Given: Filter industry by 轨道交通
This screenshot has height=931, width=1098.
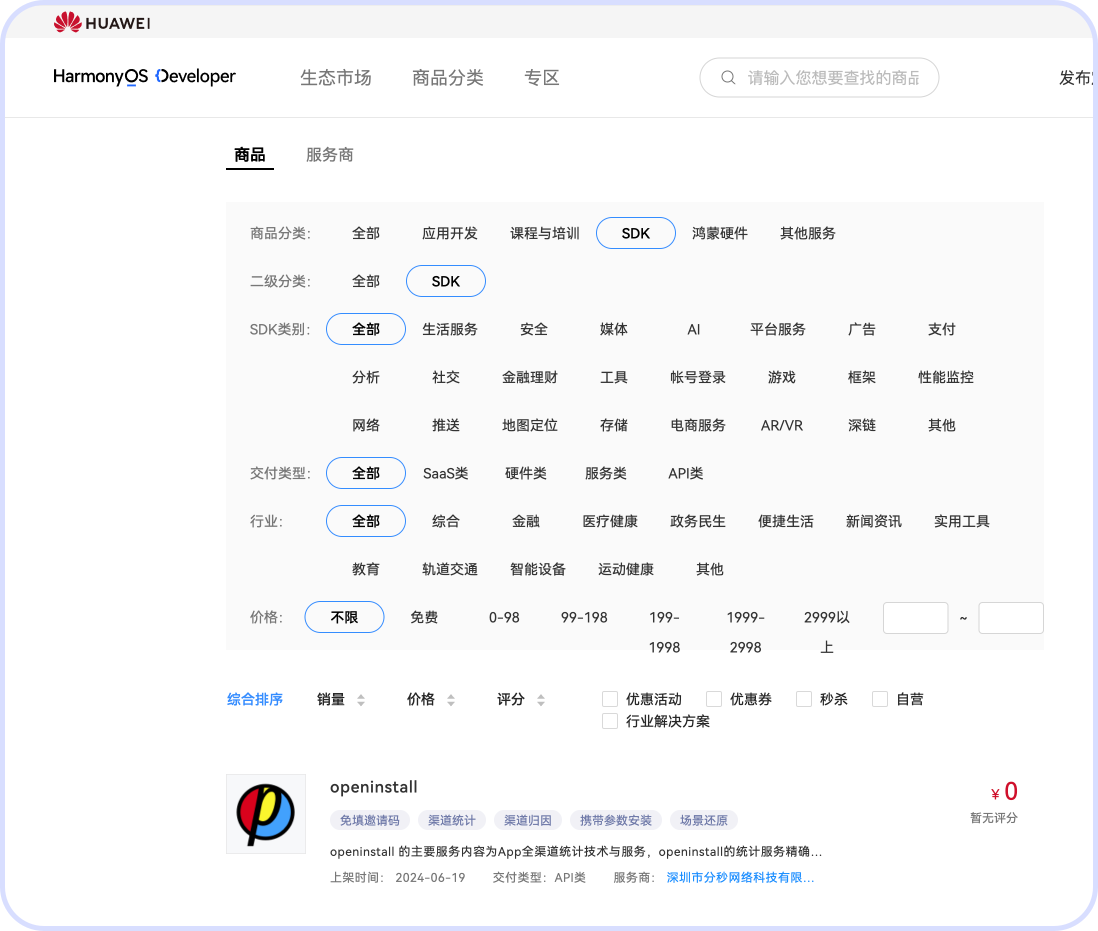Looking at the screenshot, I should (x=450, y=570).
